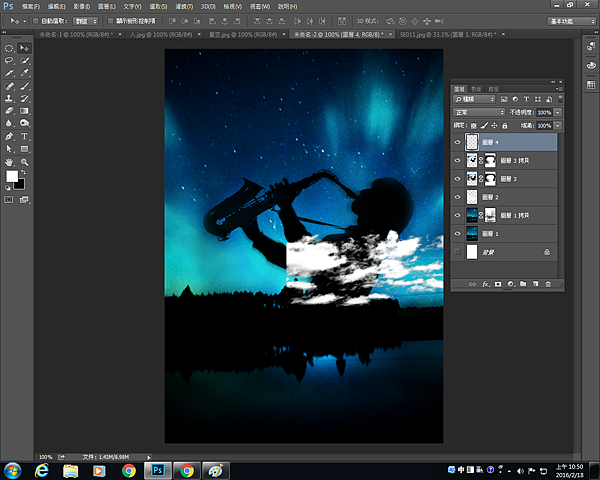Open the 不透明度 opacity dropdown arrow

pyautogui.click(x=557, y=113)
